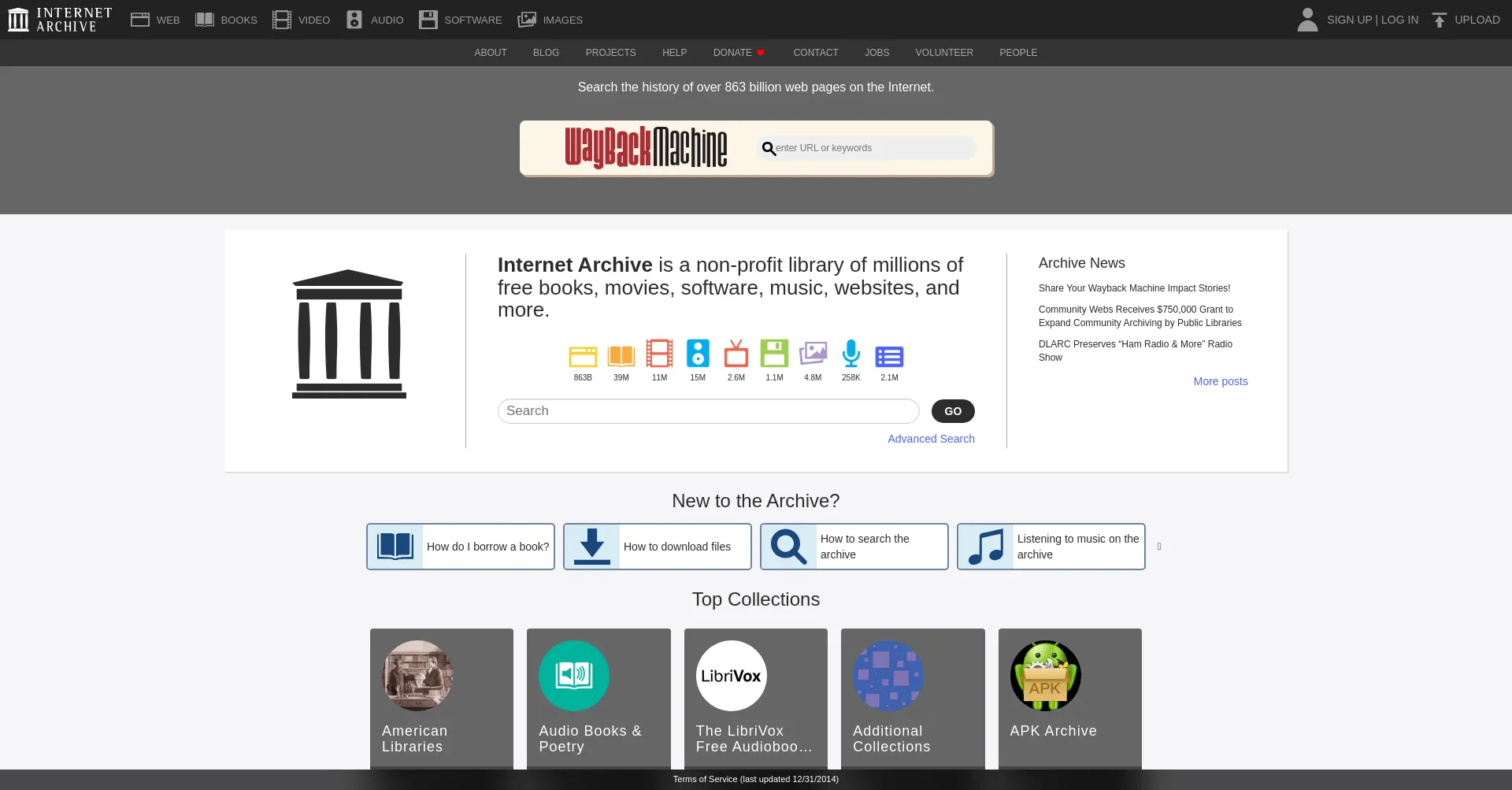
Task: Click the purple images icon (4.8M)
Action: [813, 354]
